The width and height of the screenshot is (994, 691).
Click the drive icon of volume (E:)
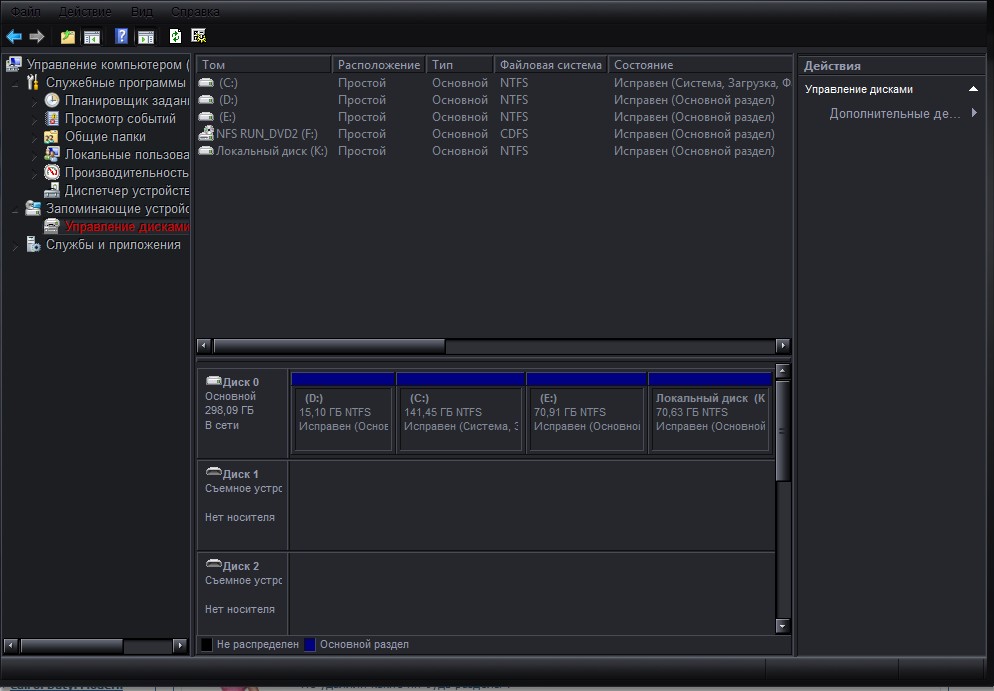click(206, 117)
